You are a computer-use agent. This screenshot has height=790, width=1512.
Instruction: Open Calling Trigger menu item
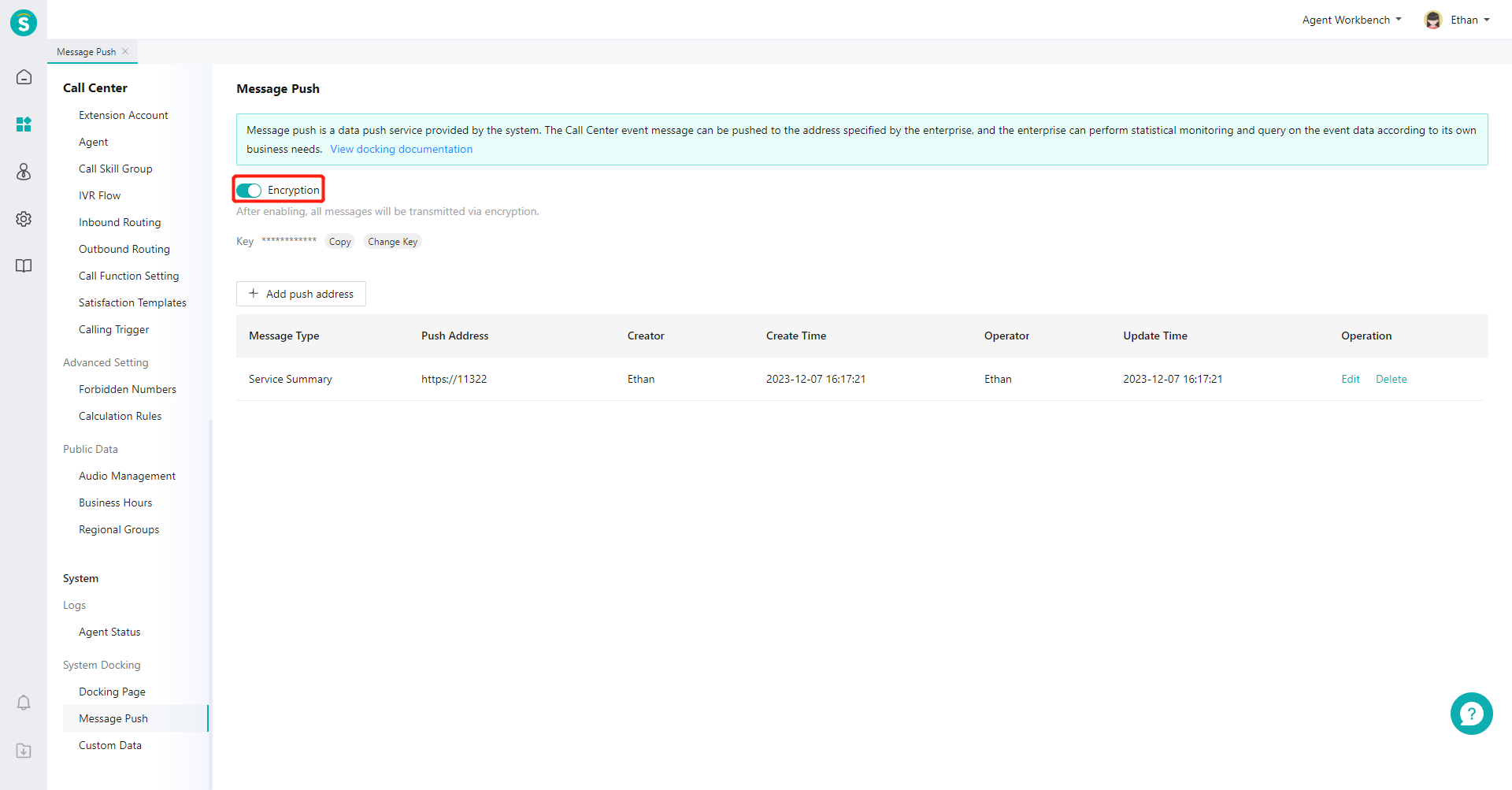pos(114,329)
